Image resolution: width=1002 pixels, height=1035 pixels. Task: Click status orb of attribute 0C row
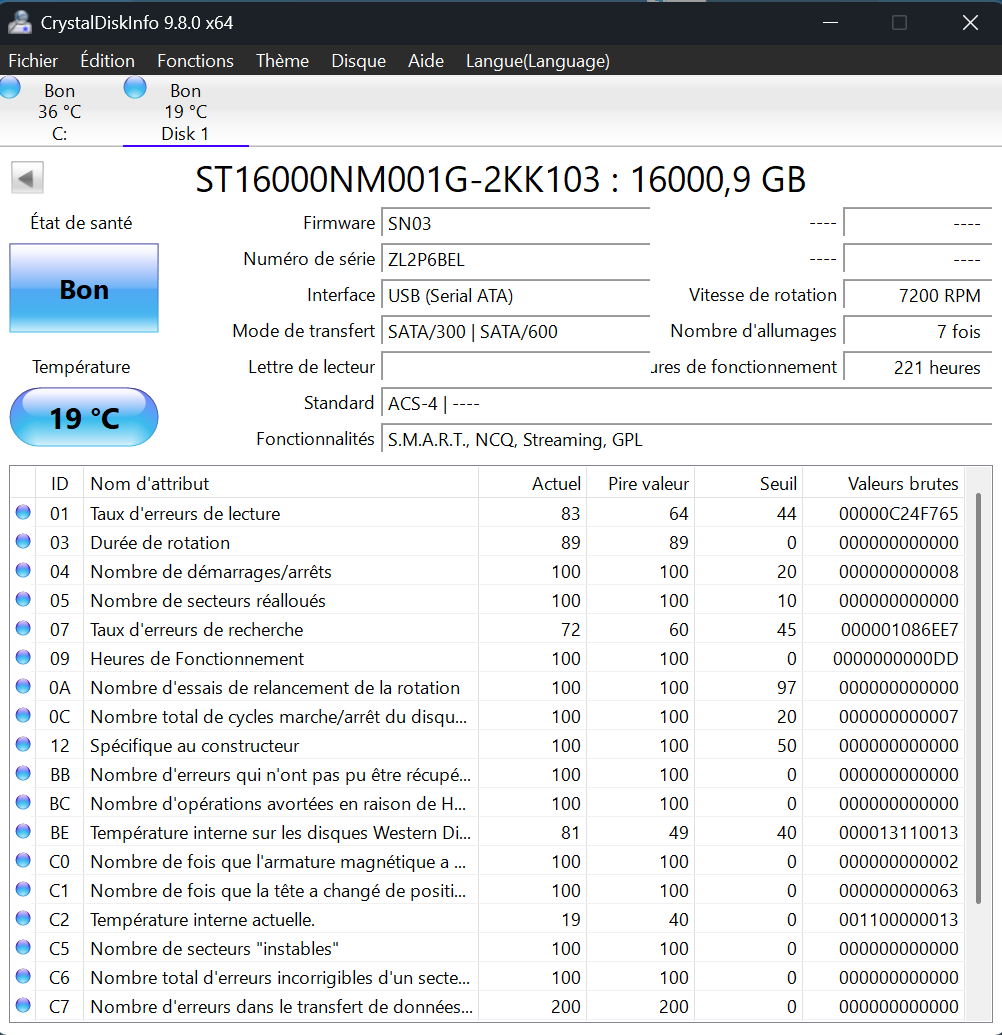23,716
